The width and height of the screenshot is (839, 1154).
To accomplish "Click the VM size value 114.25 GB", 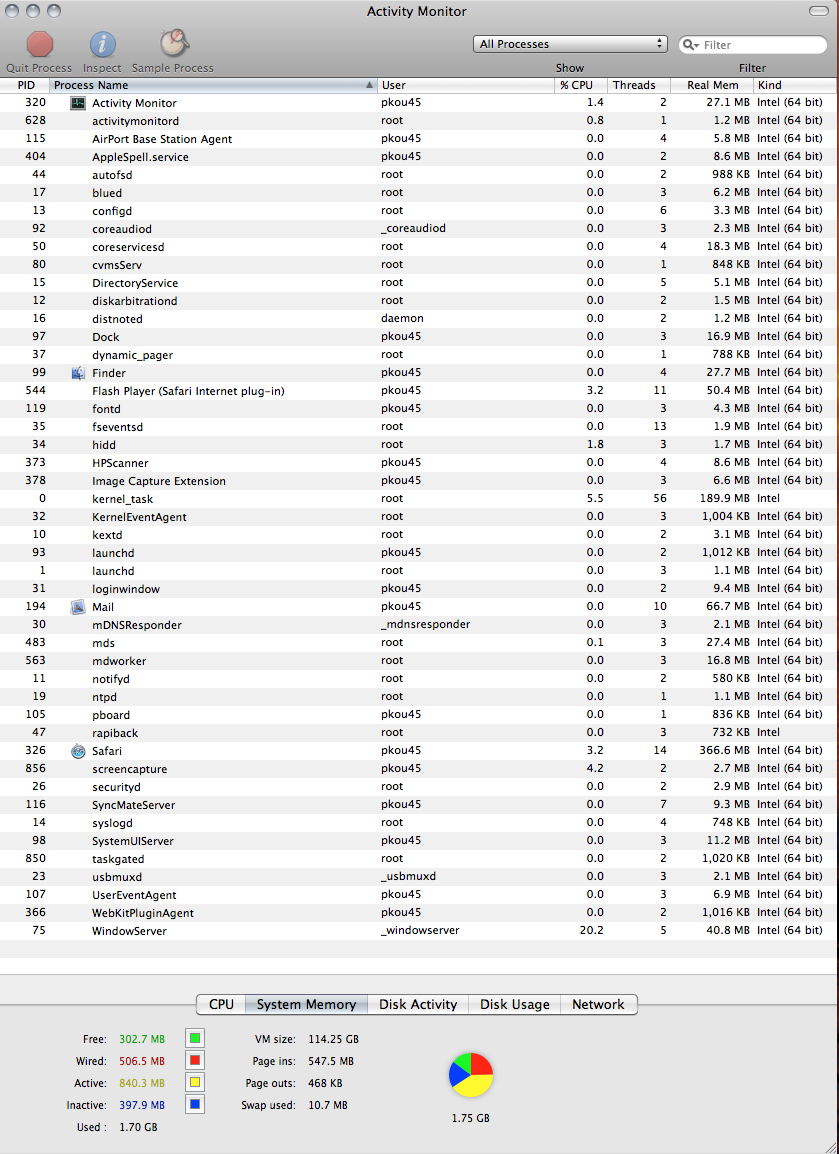I will pos(333,1039).
